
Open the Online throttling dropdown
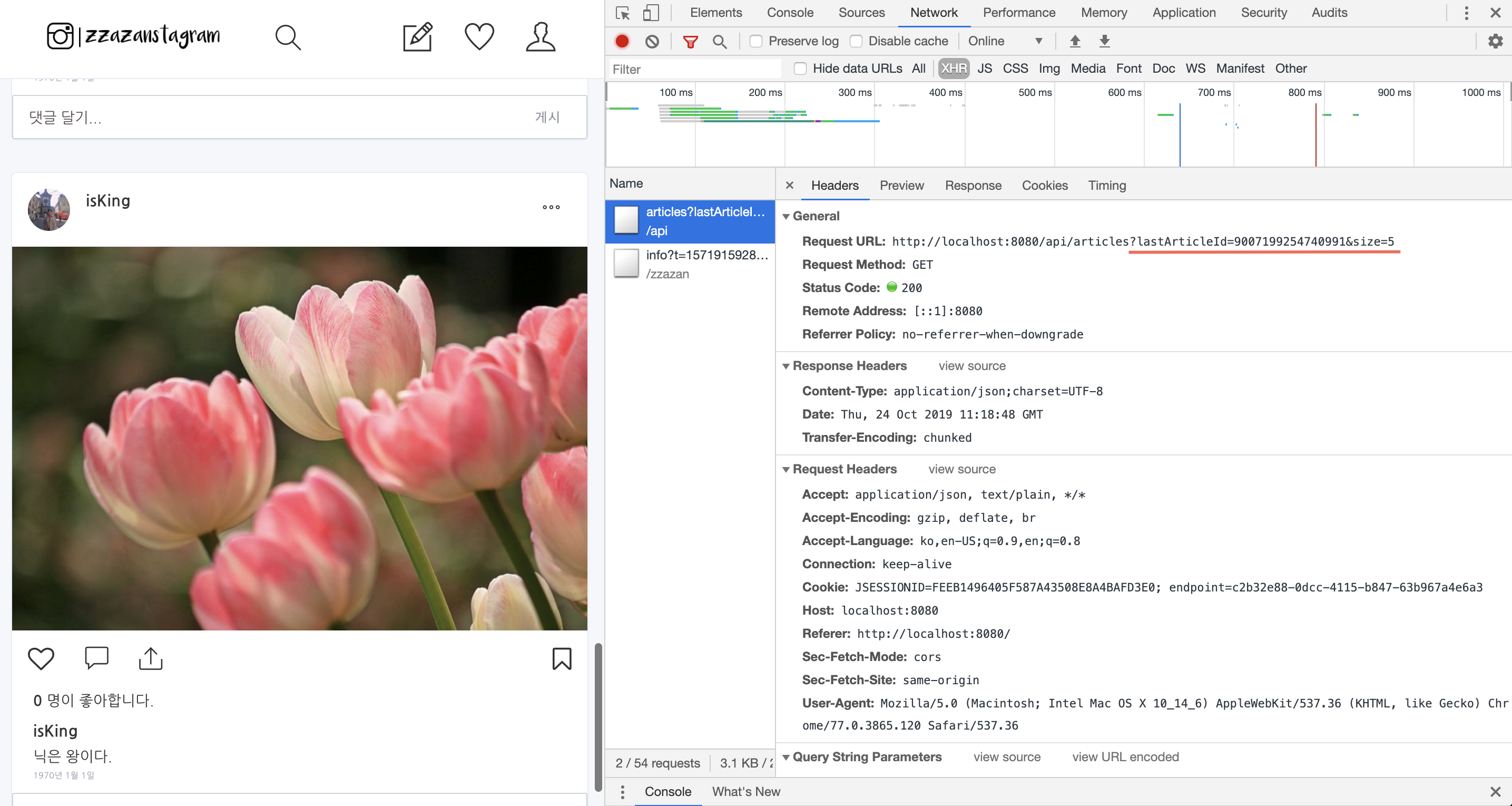coord(1005,41)
